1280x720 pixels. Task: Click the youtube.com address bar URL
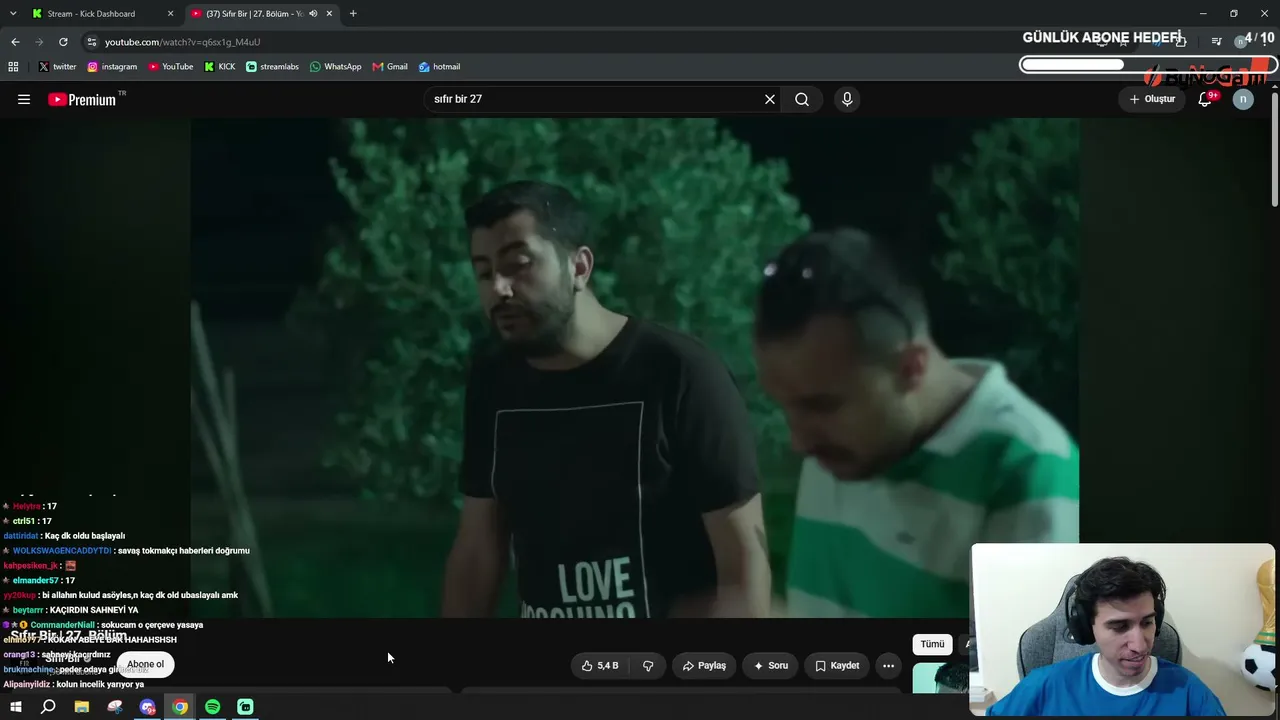[183, 42]
